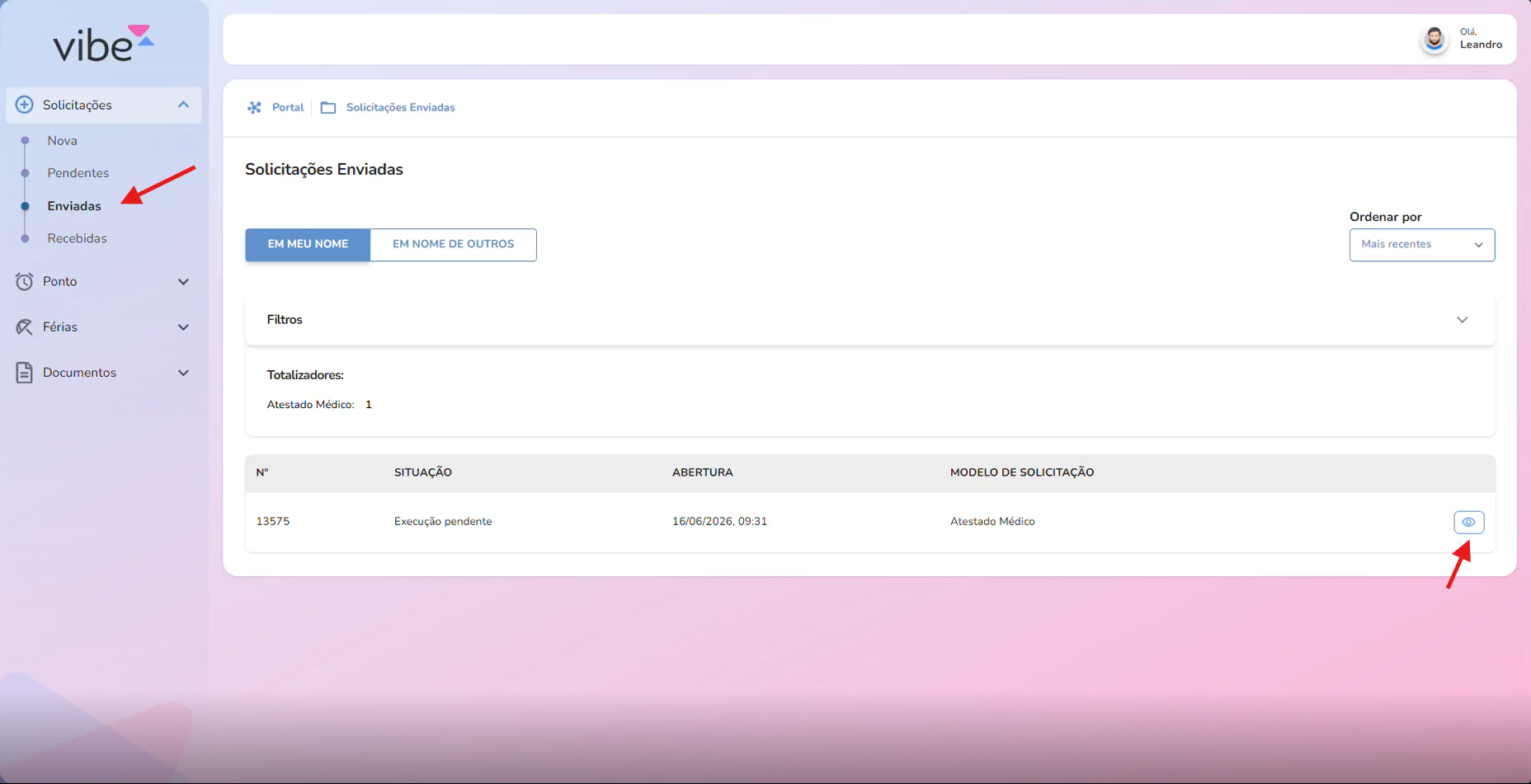Click the Documentos file icon
Screen dimensions: 1531x784
[25, 373]
